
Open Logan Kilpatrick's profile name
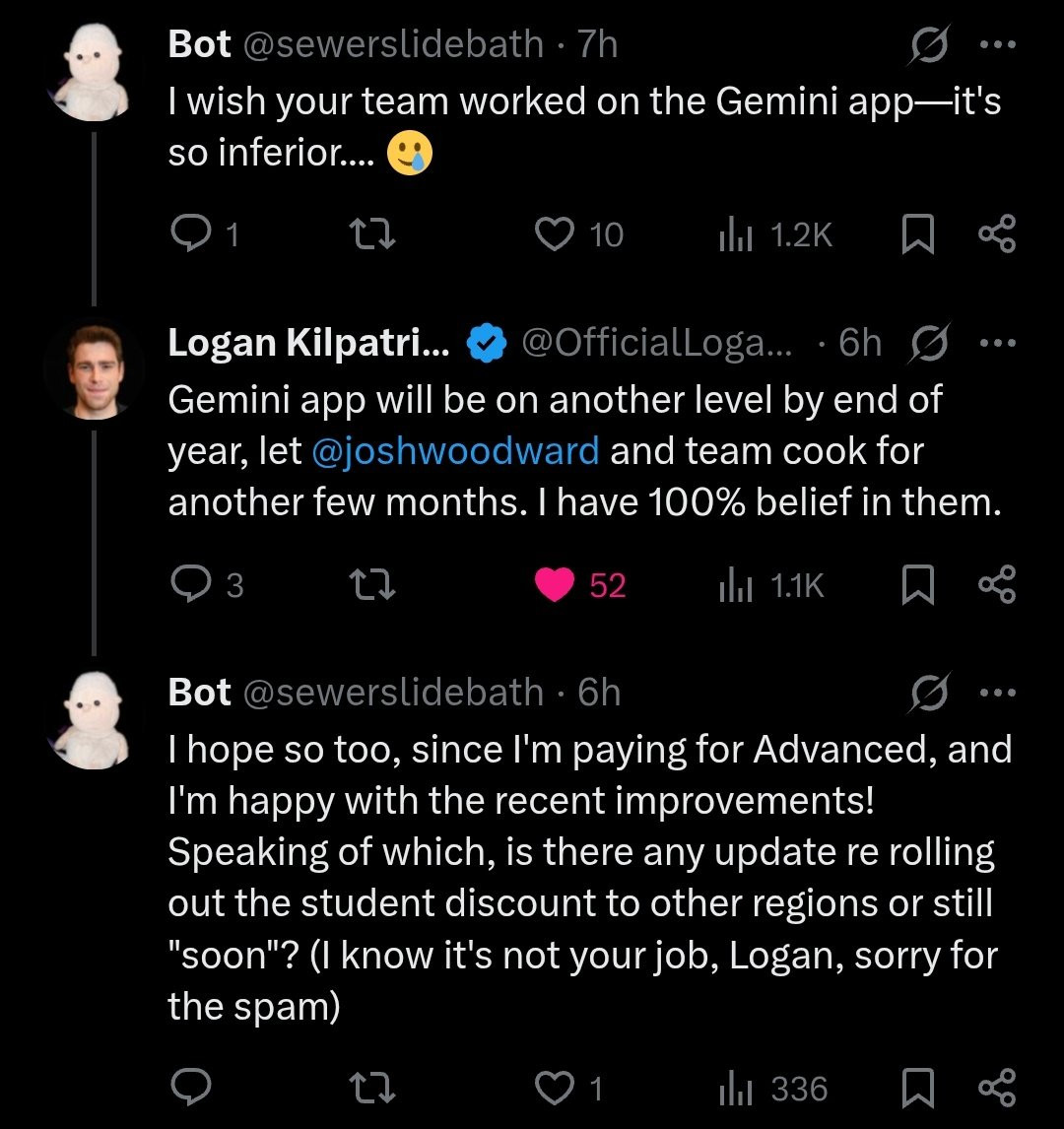[308, 343]
